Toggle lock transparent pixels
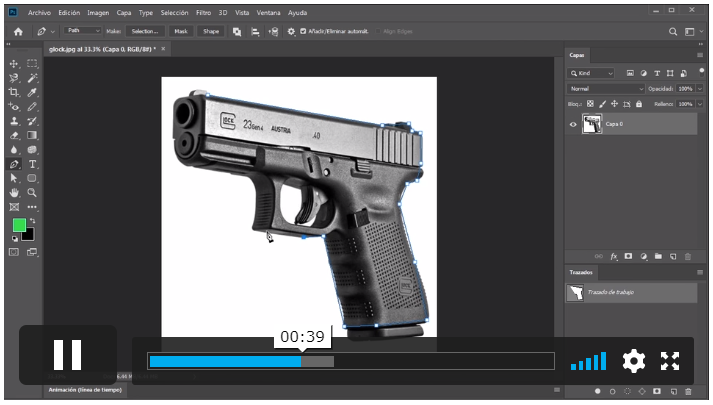This screenshot has width=713, height=405. (590, 104)
